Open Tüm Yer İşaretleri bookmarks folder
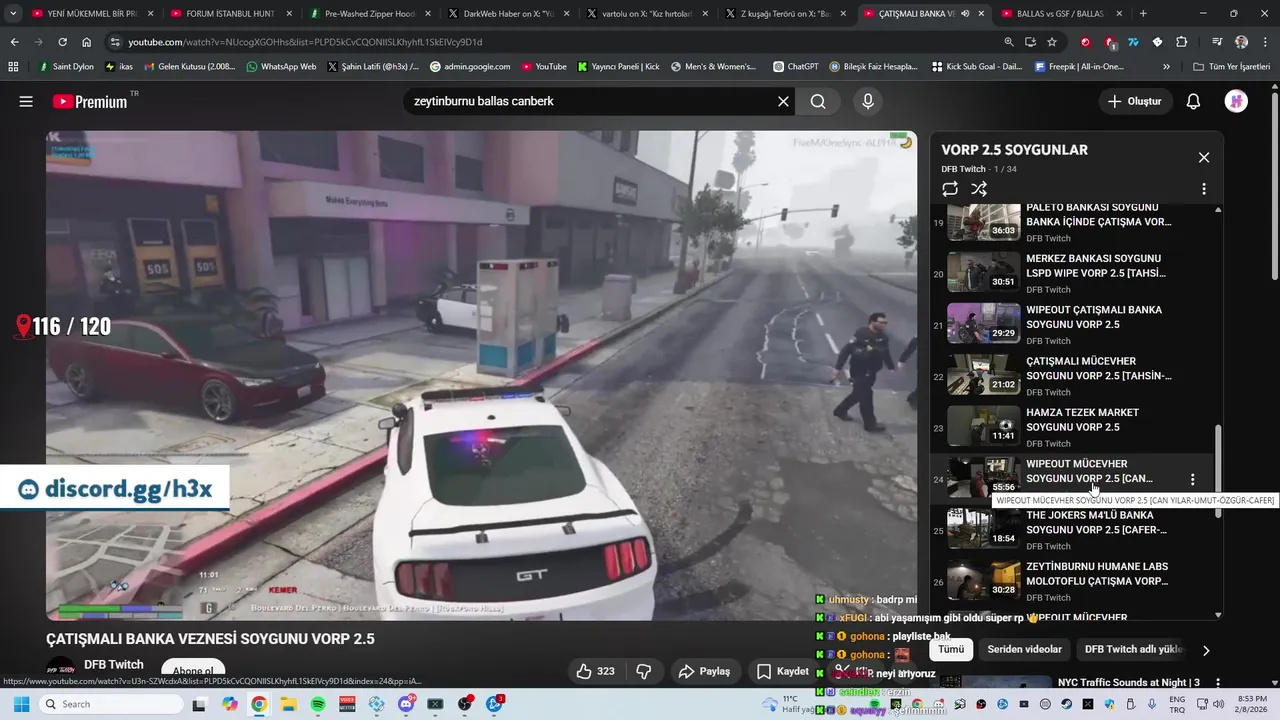The height and width of the screenshot is (720, 1280). (x=1232, y=66)
